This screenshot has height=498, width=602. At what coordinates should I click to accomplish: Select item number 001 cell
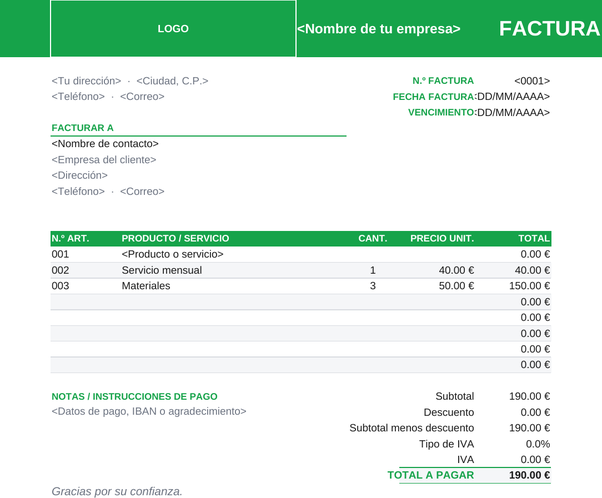coord(60,254)
